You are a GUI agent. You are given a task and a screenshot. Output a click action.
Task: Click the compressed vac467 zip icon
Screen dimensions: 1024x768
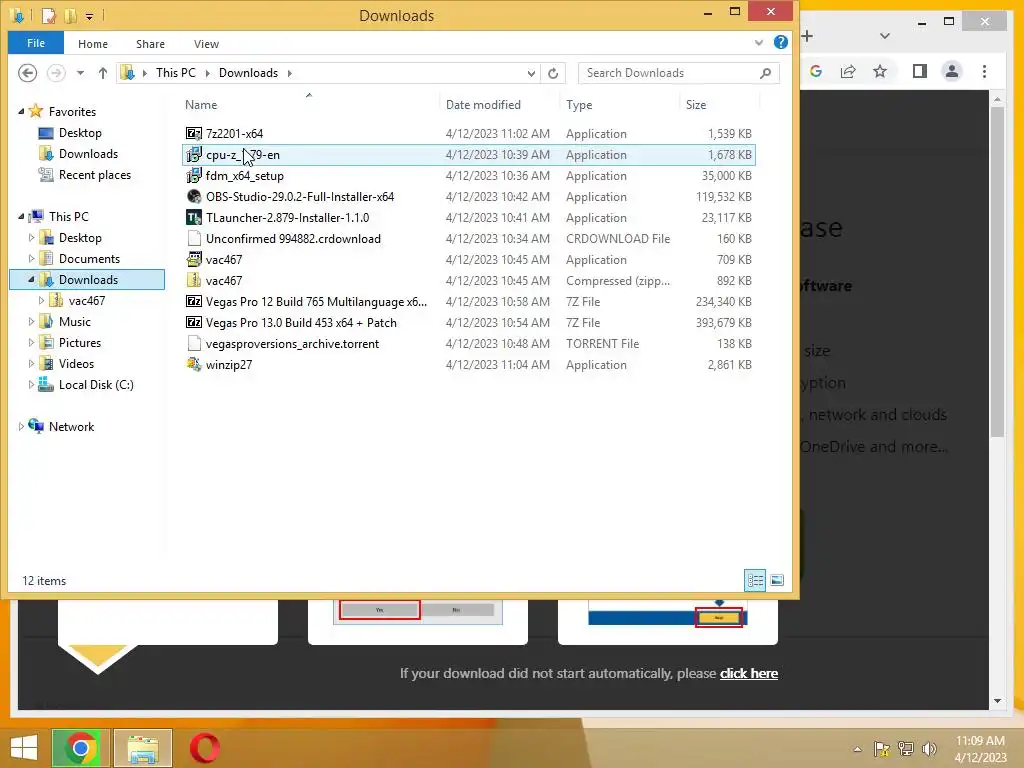click(x=194, y=281)
